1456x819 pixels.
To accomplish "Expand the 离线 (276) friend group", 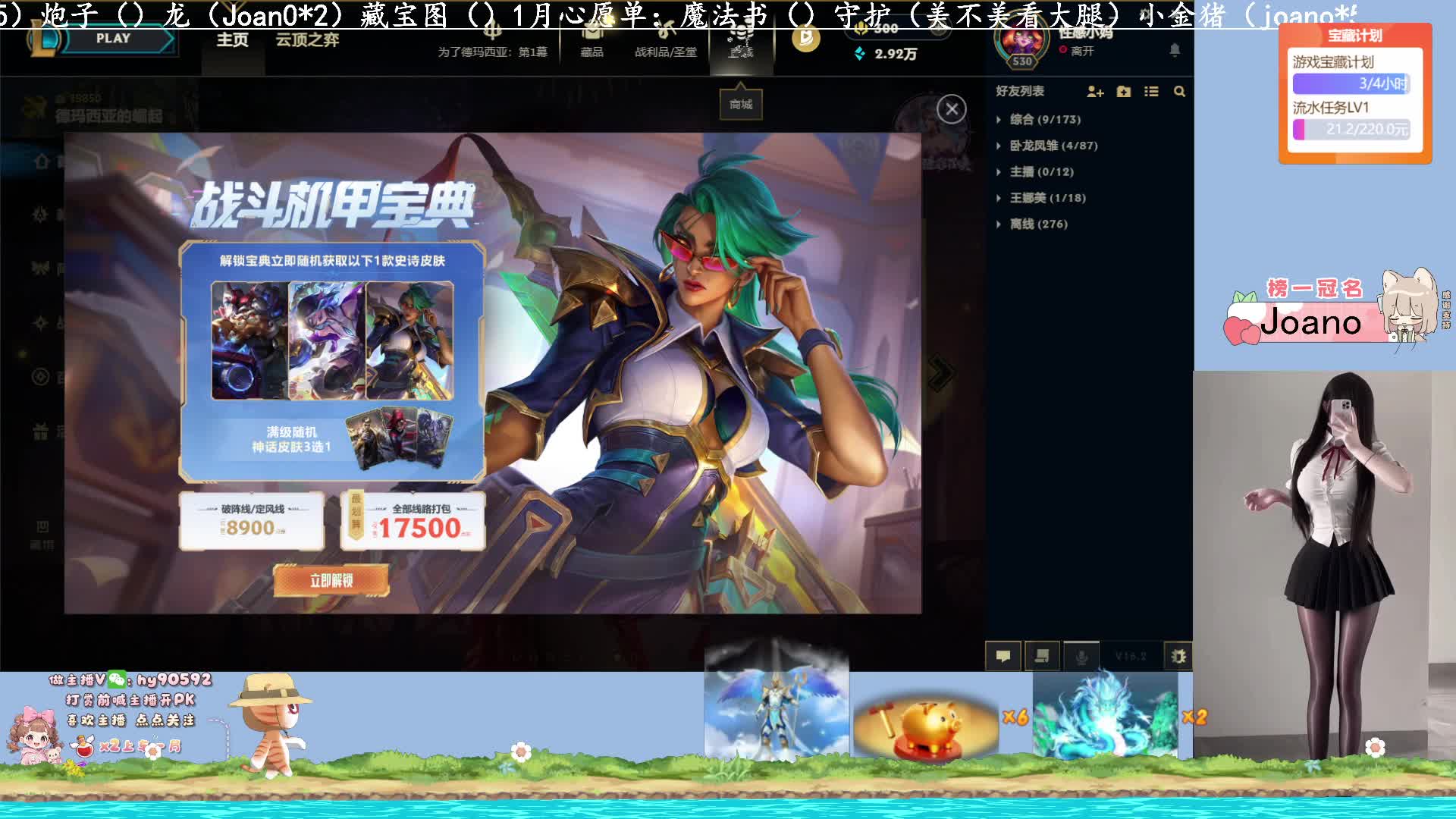I will pyautogui.click(x=1037, y=224).
